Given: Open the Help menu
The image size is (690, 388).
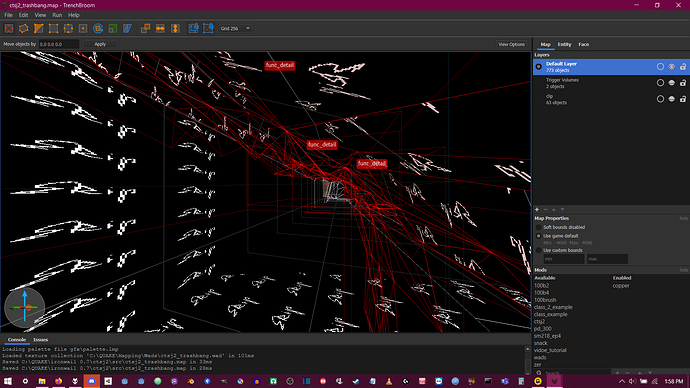Looking at the screenshot, I should (73, 15).
